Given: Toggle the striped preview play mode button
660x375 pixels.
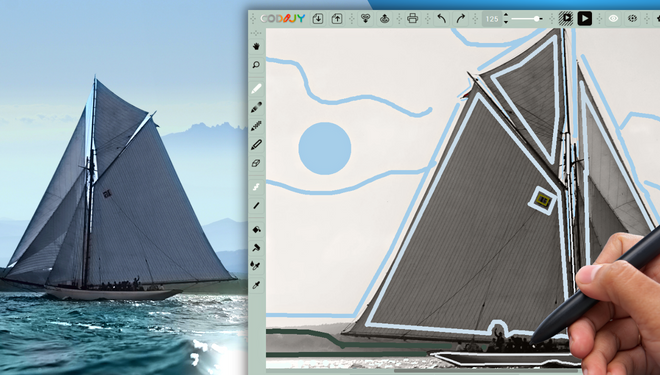Looking at the screenshot, I should [566, 19].
